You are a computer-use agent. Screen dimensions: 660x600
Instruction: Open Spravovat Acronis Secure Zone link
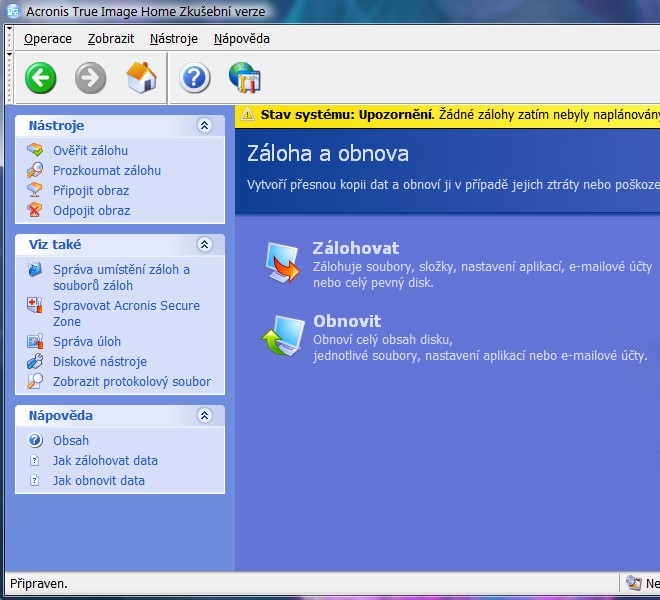(x=126, y=313)
